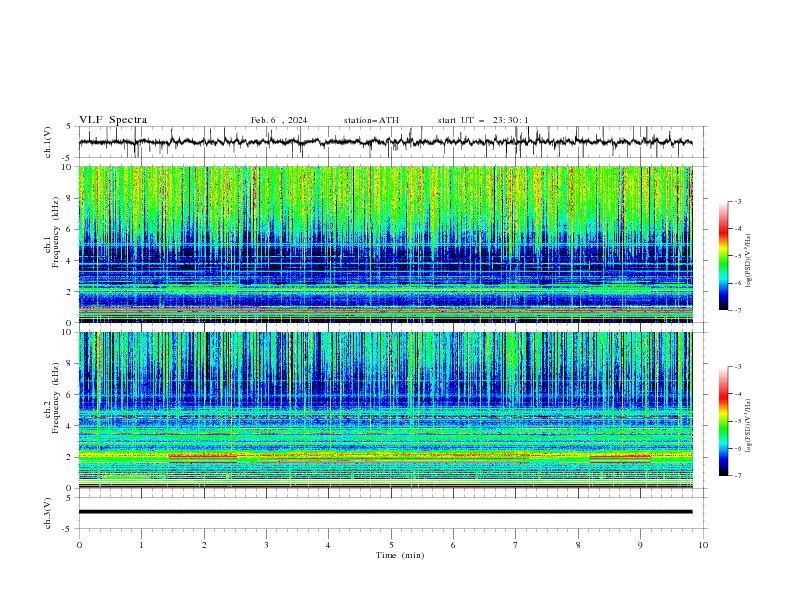Click the date label "Feb. 6 , 2024"

pos(279,120)
